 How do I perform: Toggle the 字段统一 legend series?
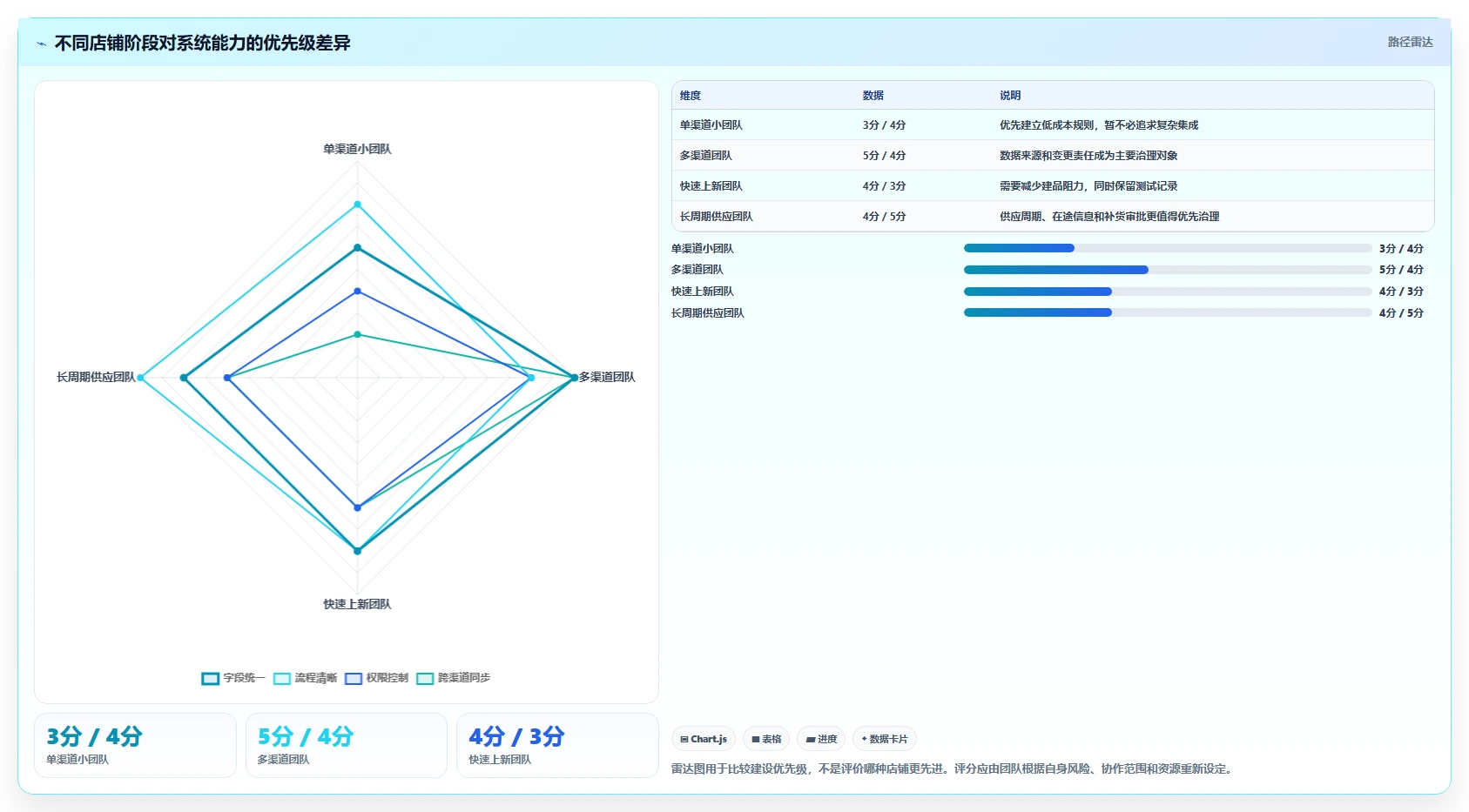click(x=233, y=678)
